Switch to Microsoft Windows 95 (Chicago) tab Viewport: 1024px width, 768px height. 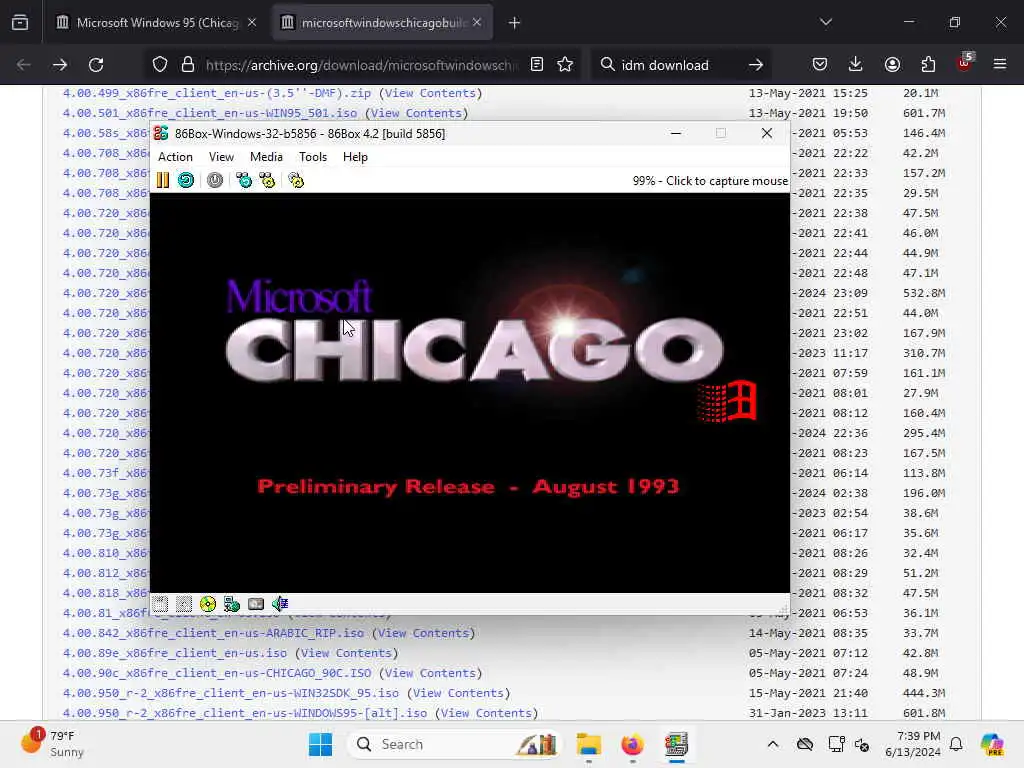click(x=157, y=23)
